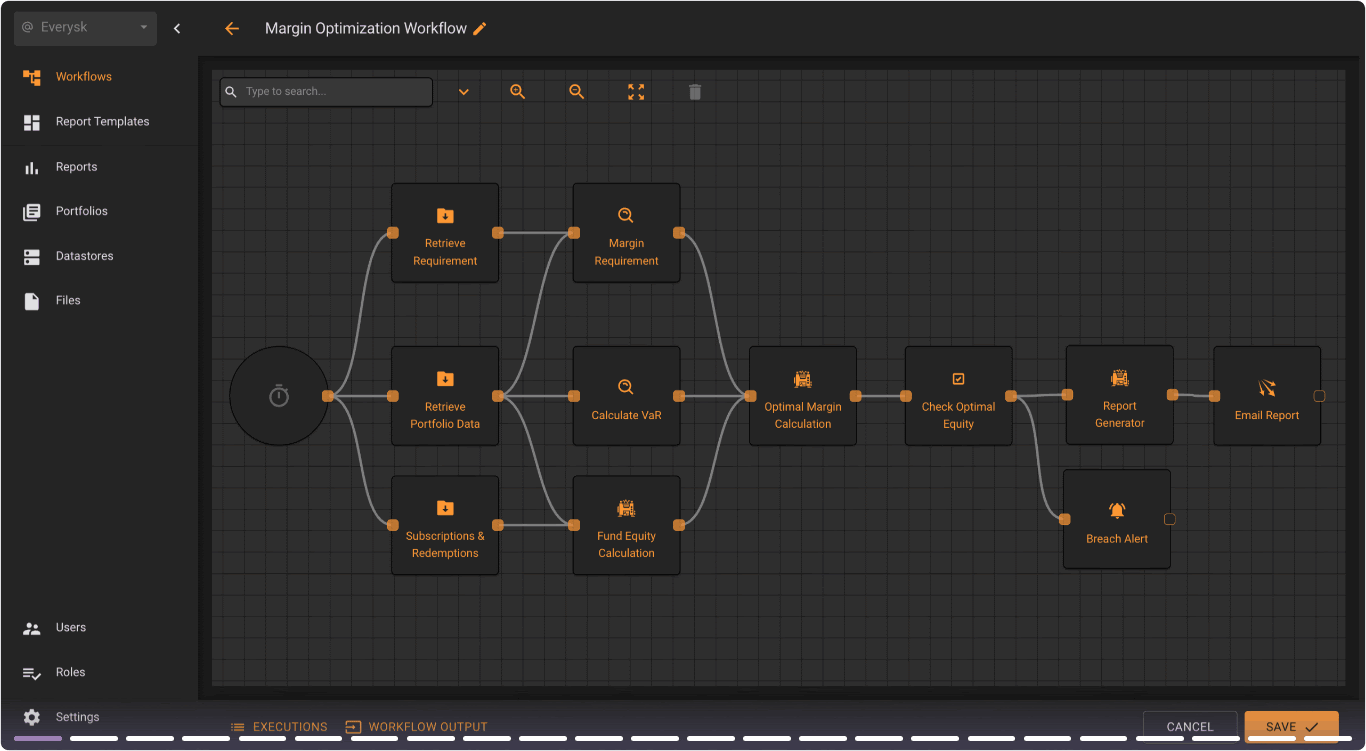Click the CANCEL button

(x=1190, y=727)
